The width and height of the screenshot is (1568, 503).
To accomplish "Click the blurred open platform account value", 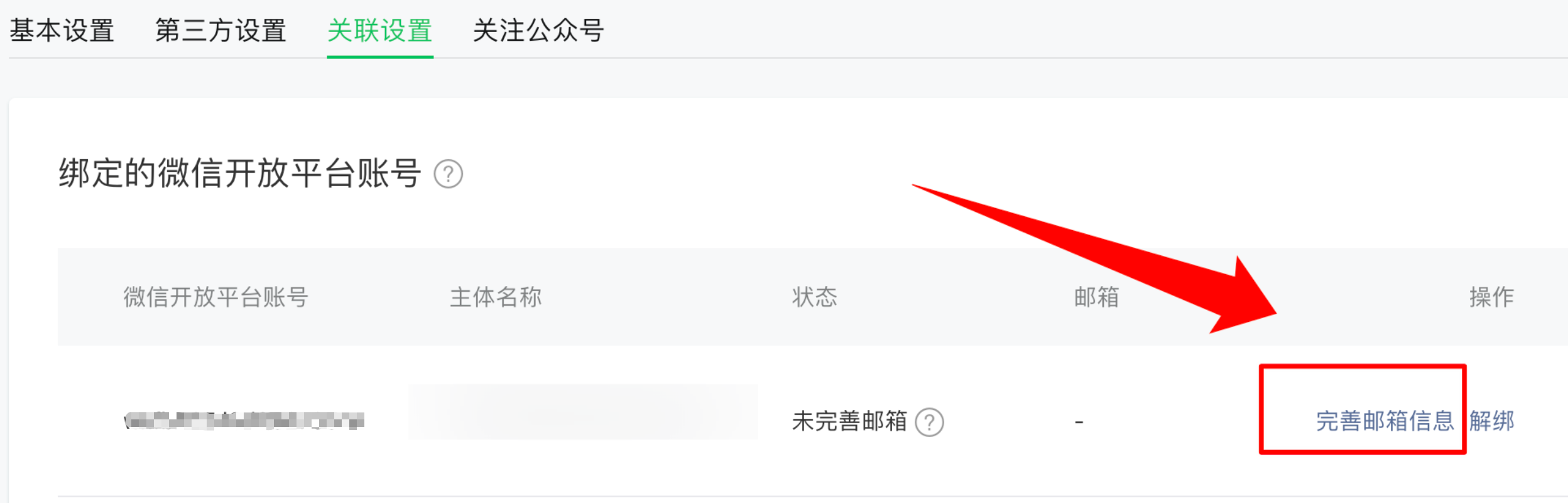I will pos(244,420).
